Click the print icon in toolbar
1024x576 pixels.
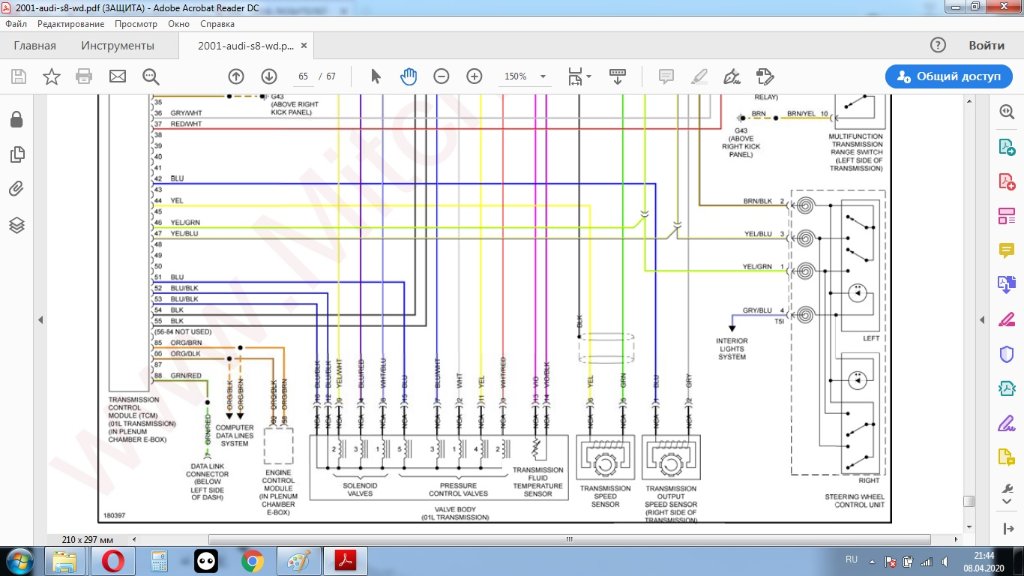84,76
